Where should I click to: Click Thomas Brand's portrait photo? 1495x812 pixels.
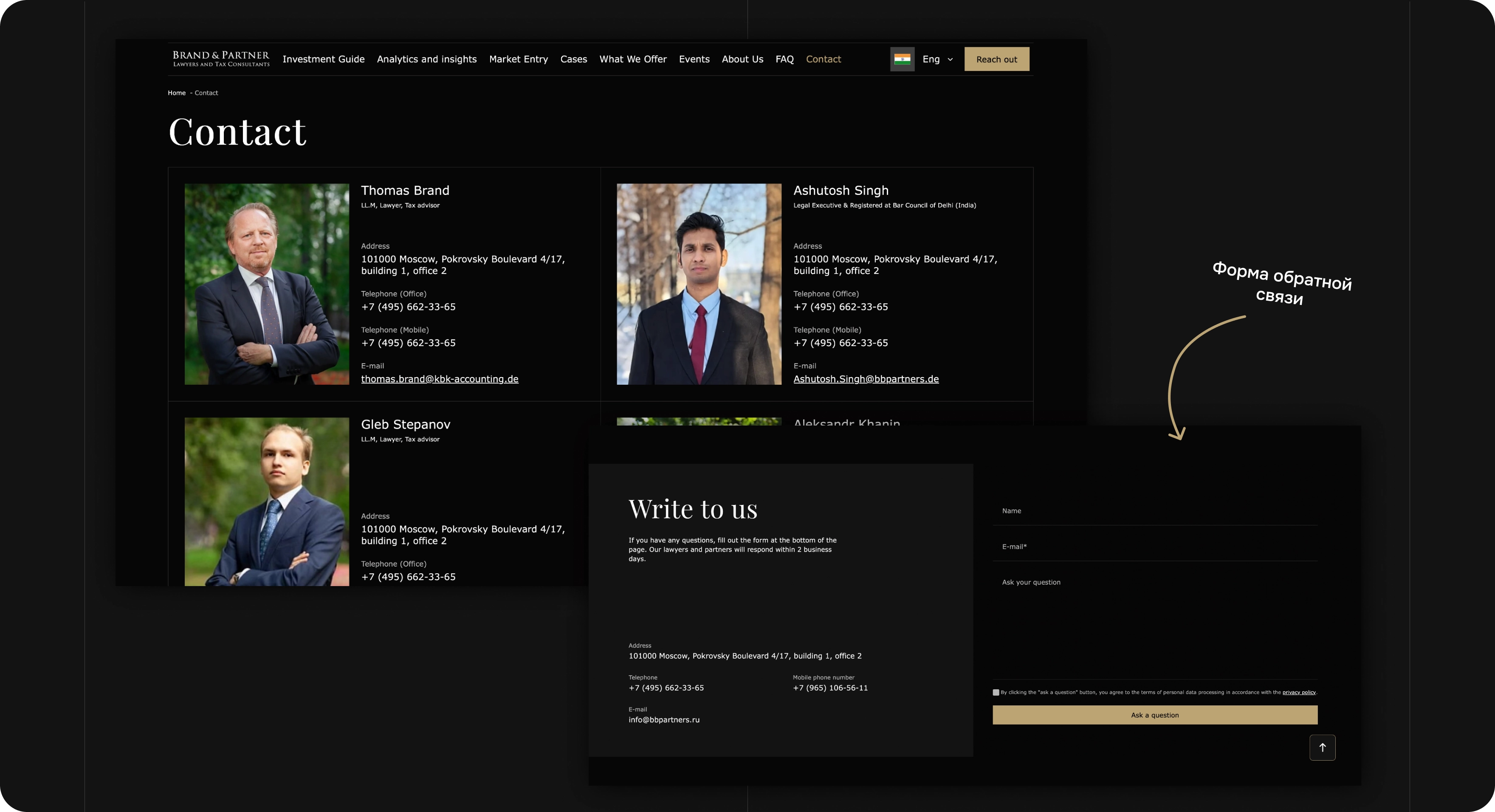coord(267,285)
